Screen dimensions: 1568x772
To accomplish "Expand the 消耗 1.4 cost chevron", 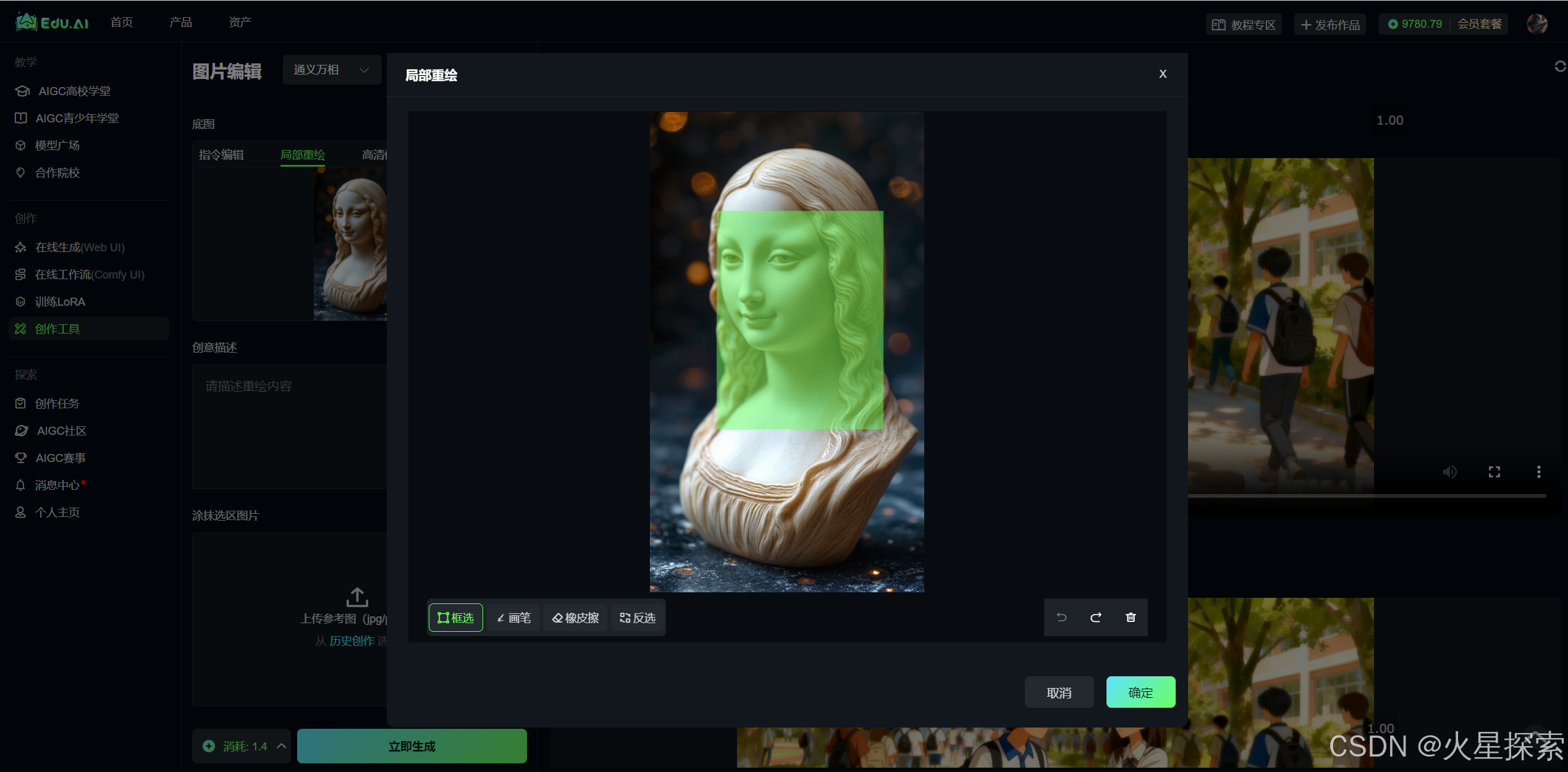I will tap(282, 746).
